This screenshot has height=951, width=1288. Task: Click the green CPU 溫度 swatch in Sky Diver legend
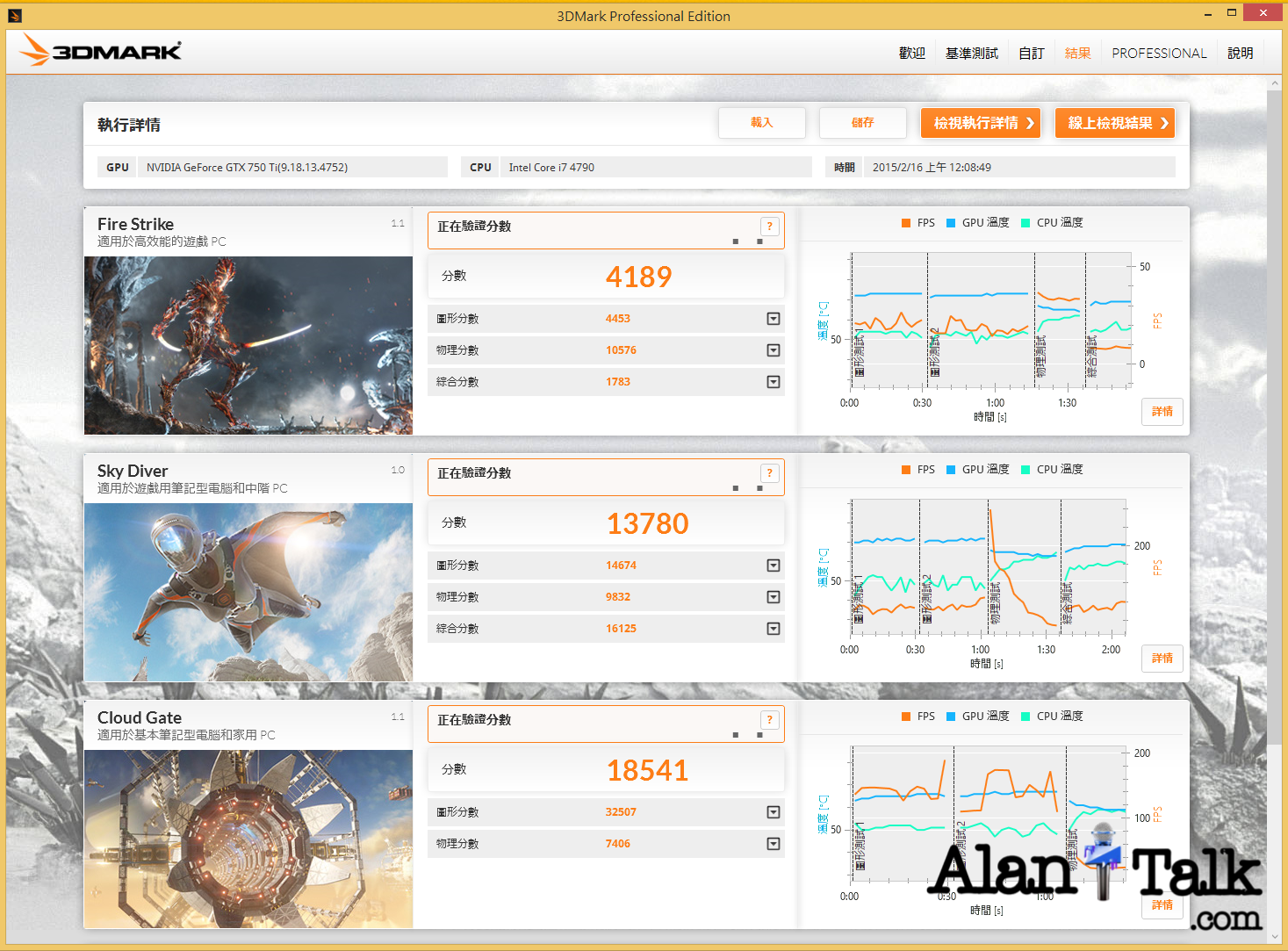point(1025,470)
